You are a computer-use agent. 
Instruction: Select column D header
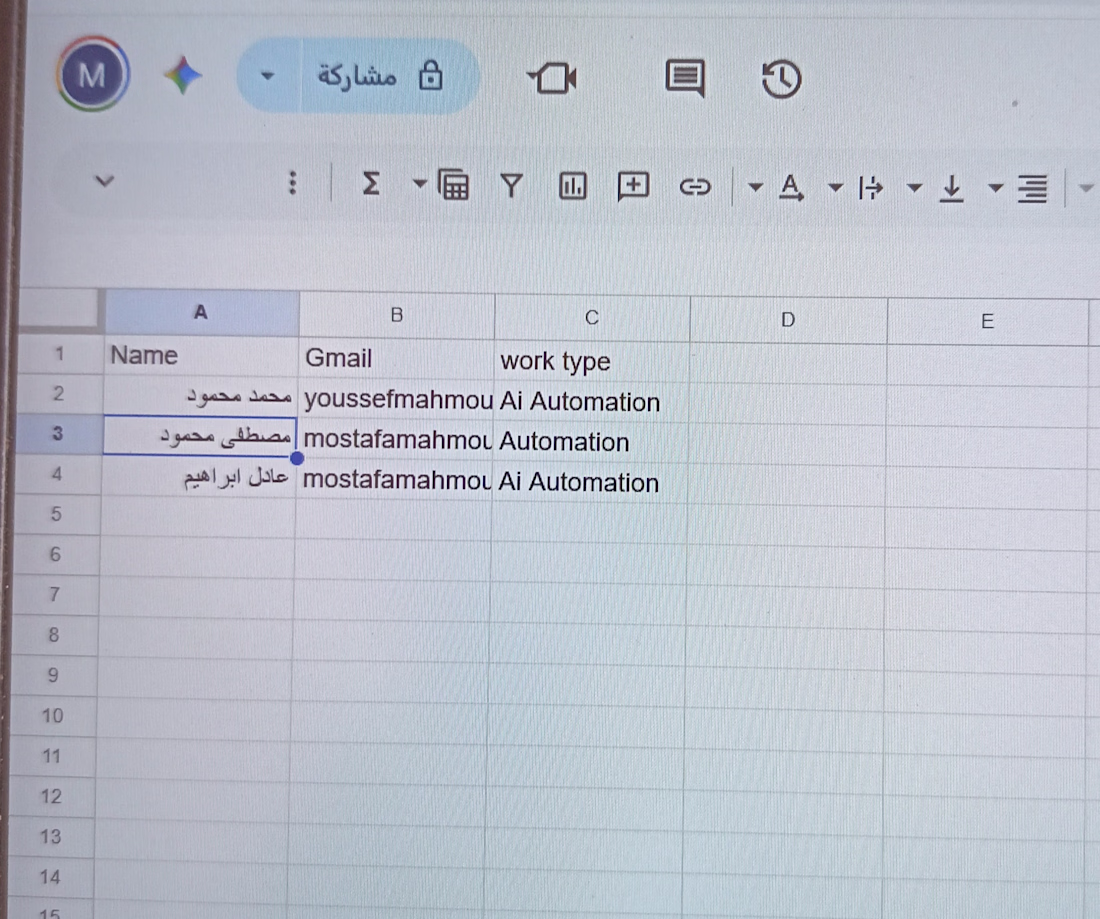tap(789, 320)
